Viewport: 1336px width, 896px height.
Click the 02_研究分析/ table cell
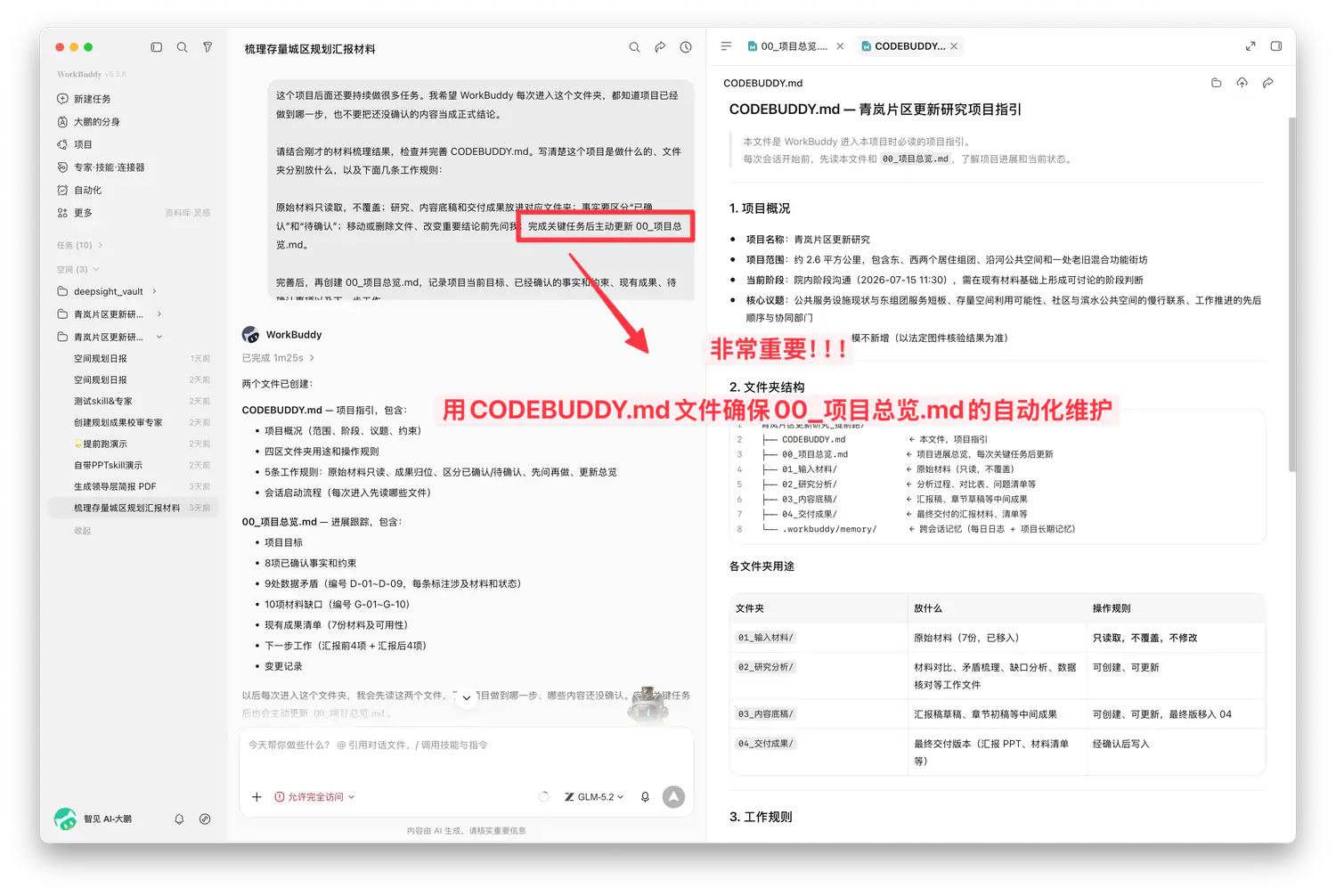click(765, 667)
